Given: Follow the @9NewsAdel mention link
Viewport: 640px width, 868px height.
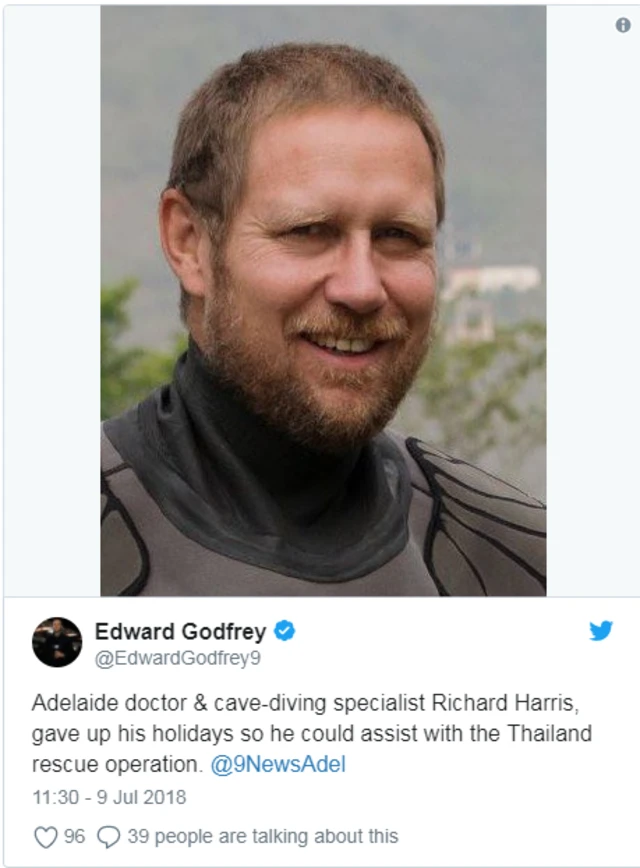Looking at the screenshot, I should (x=278, y=764).
